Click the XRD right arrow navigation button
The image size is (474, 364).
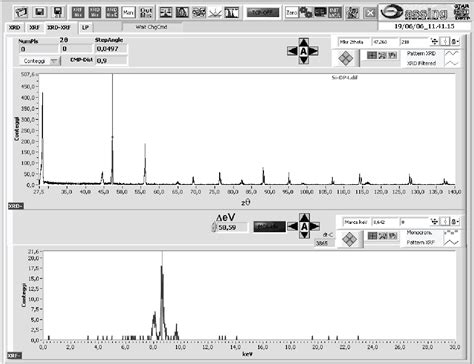pyautogui.click(x=314, y=51)
